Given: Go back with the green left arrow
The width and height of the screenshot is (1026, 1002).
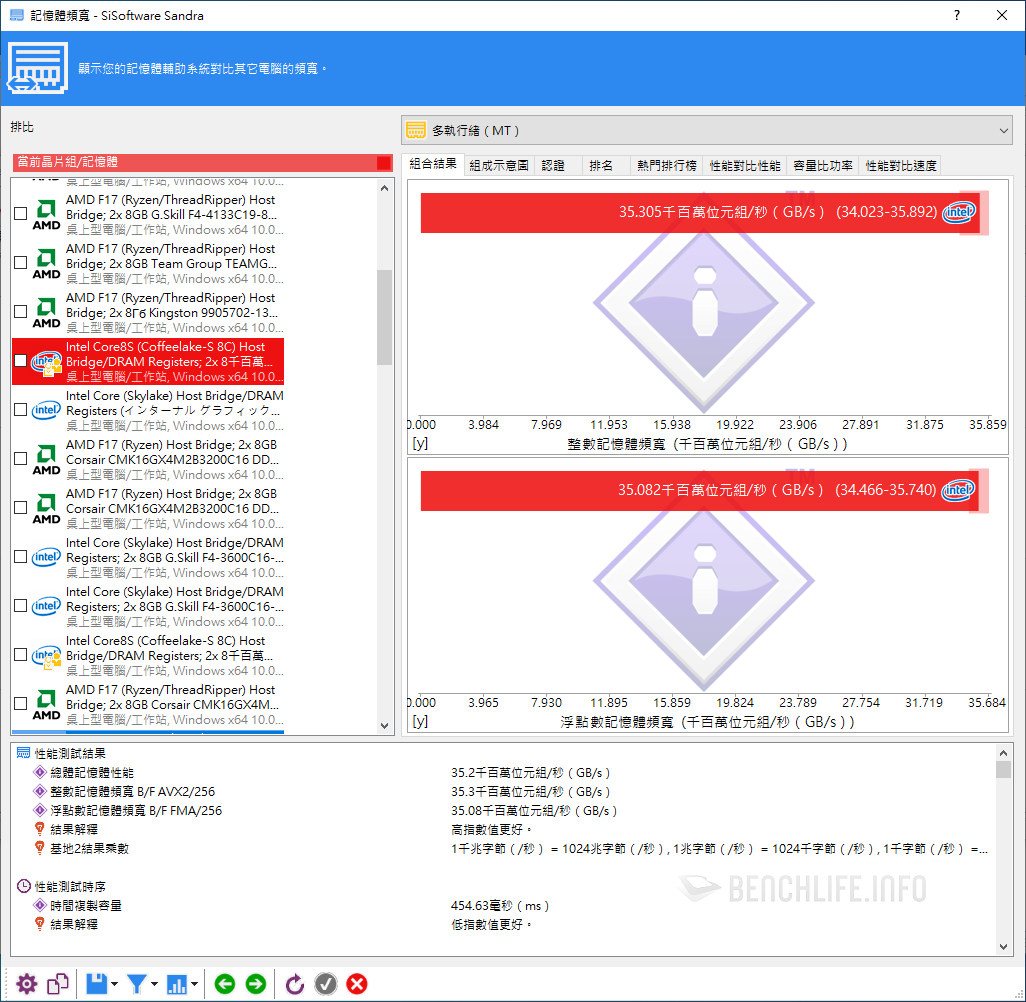Looking at the screenshot, I should coord(225,984).
